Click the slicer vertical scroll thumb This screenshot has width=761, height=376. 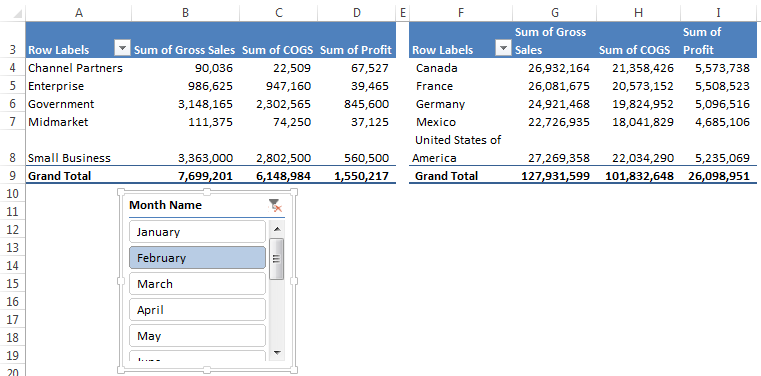[277, 259]
